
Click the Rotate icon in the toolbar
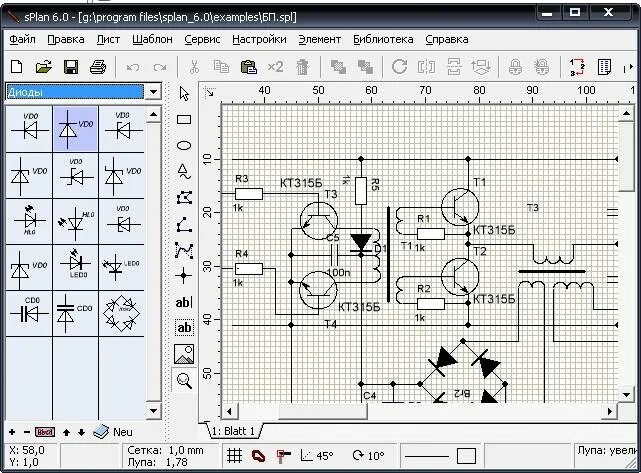coord(399,67)
